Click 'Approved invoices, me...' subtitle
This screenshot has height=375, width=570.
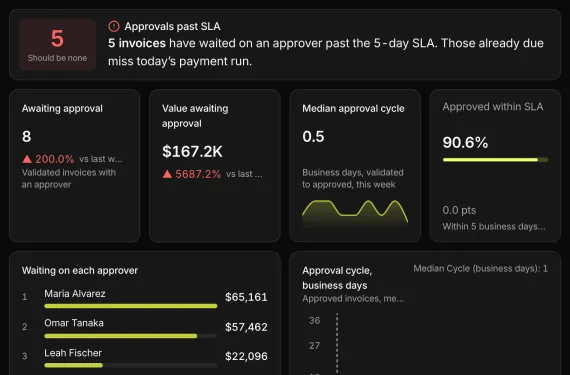(353, 299)
